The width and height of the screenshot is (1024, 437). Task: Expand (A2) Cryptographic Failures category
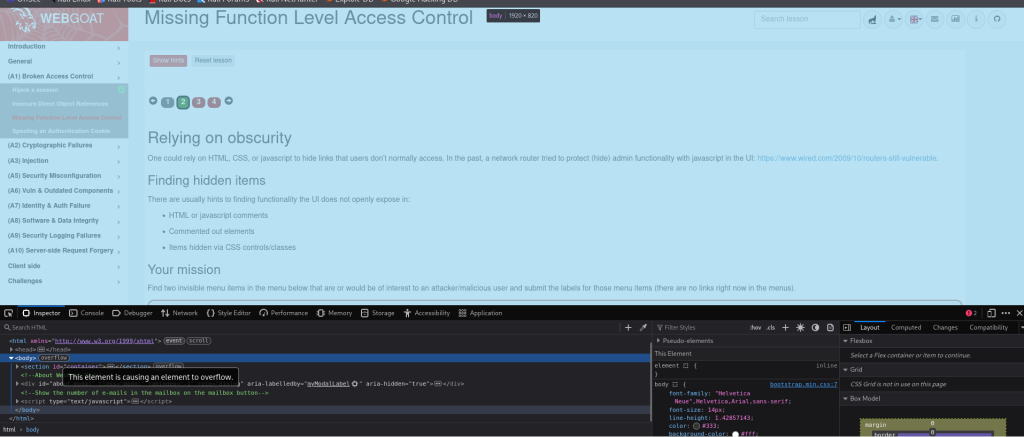click(64, 146)
